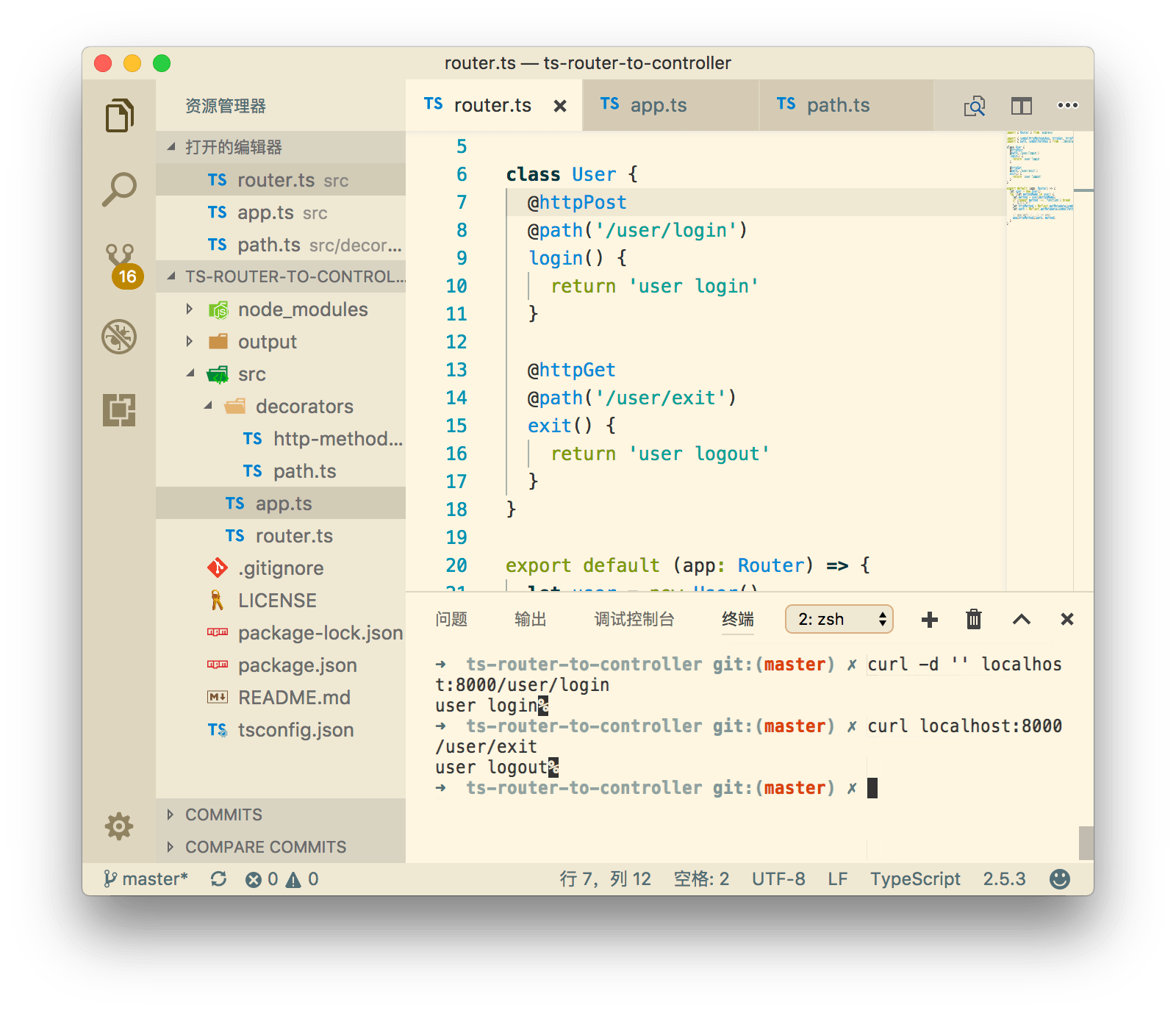Open the Manage gear settings icon
This screenshot has height=1013, width=1176.
point(119,826)
